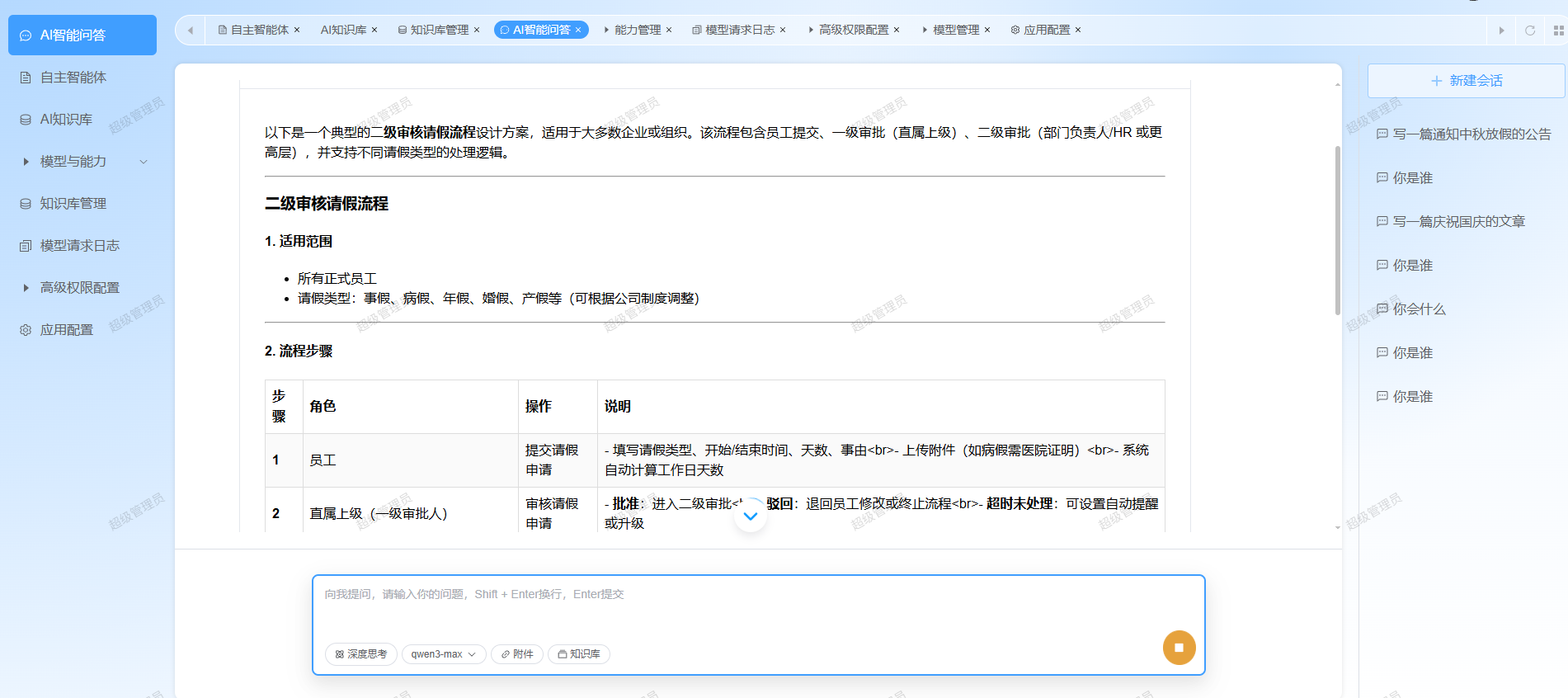The width and height of the screenshot is (1568, 698).
Task: Close the 能力管理 tab
Action: (669, 30)
